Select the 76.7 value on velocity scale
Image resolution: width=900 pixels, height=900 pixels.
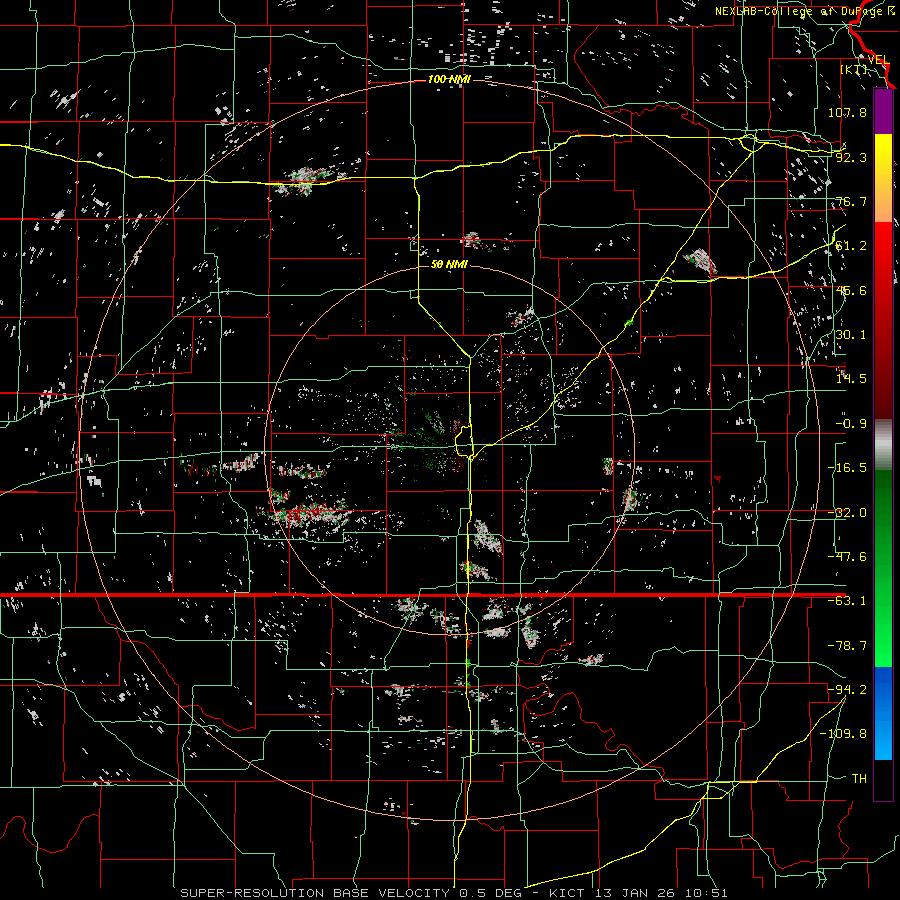(851, 201)
